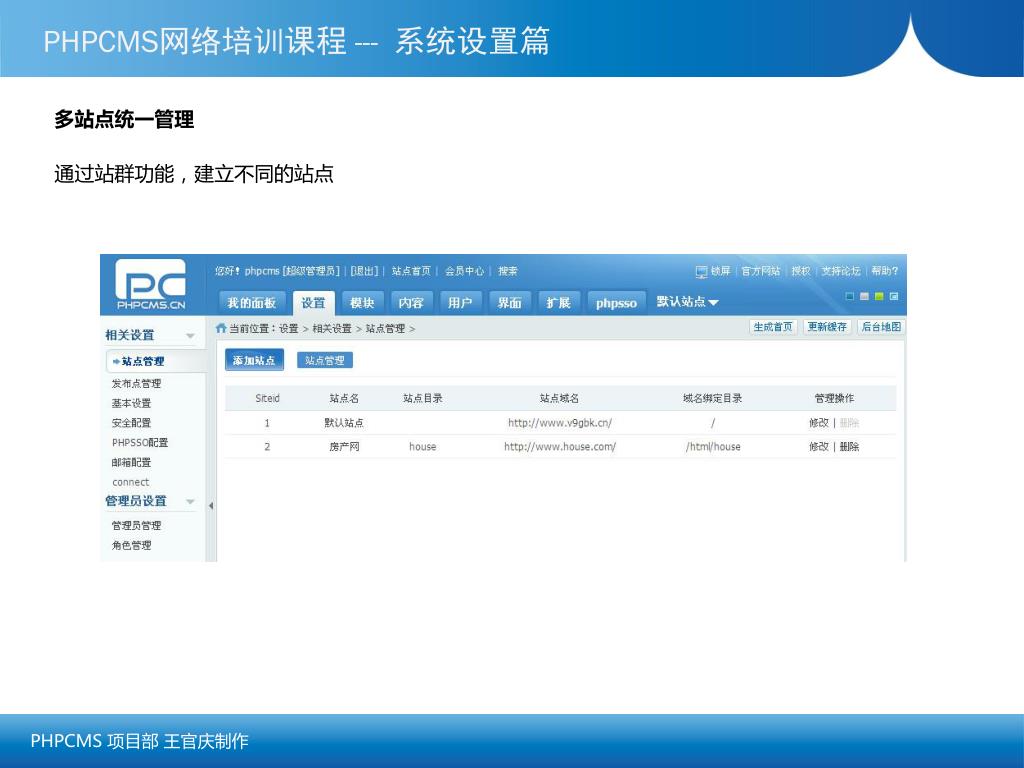1024x768 pixels.
Task: Click the http://www.house.com/ domain cell
Action: coord(560,447)
